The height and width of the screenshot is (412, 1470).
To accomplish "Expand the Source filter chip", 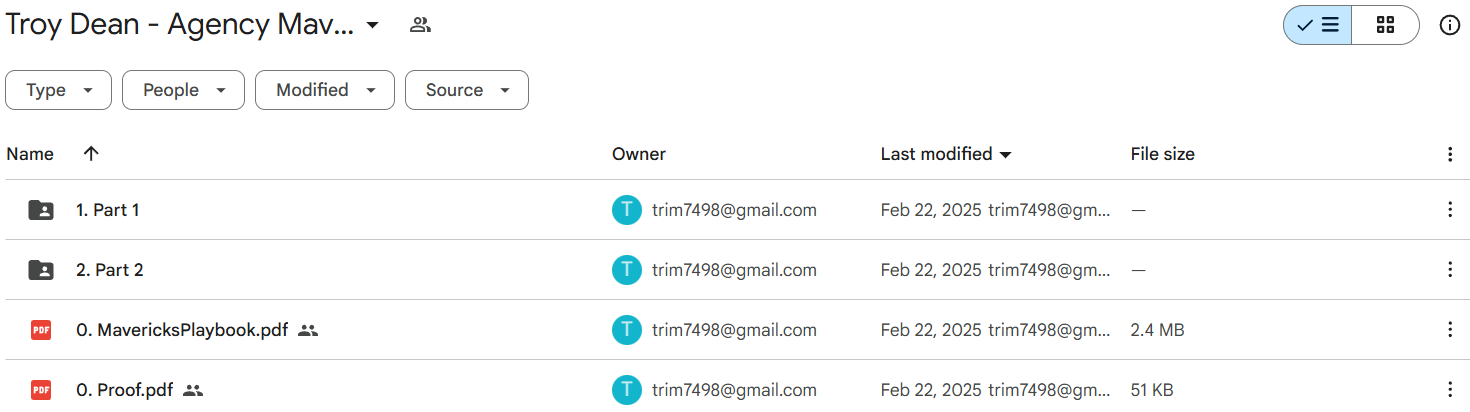I will tap(466, 90).
